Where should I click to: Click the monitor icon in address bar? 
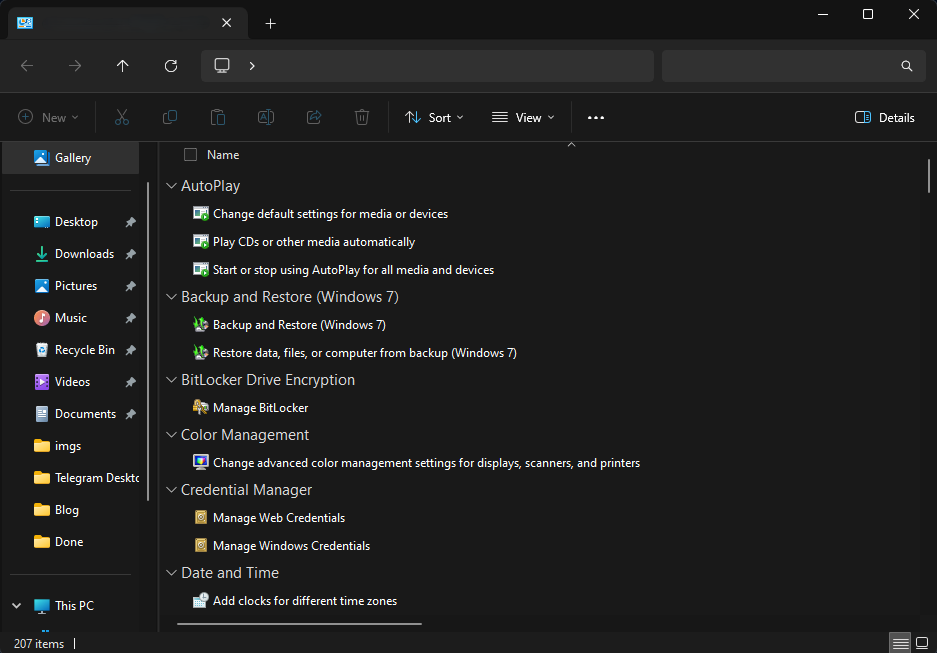pyautogui.click(x=222, y=65)
